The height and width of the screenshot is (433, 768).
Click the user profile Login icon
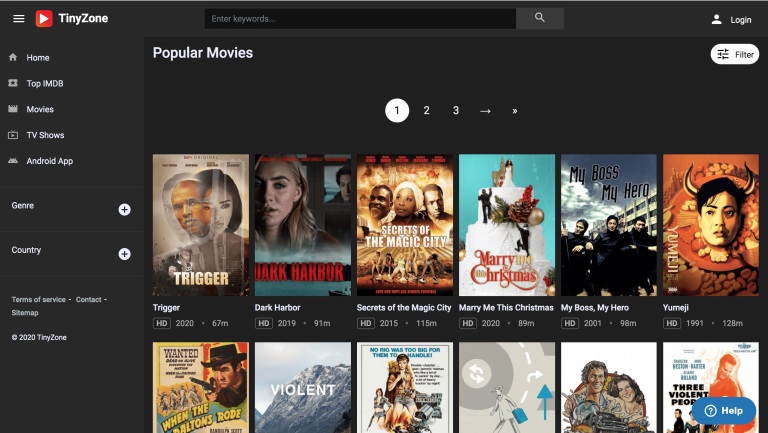[716, 19]
